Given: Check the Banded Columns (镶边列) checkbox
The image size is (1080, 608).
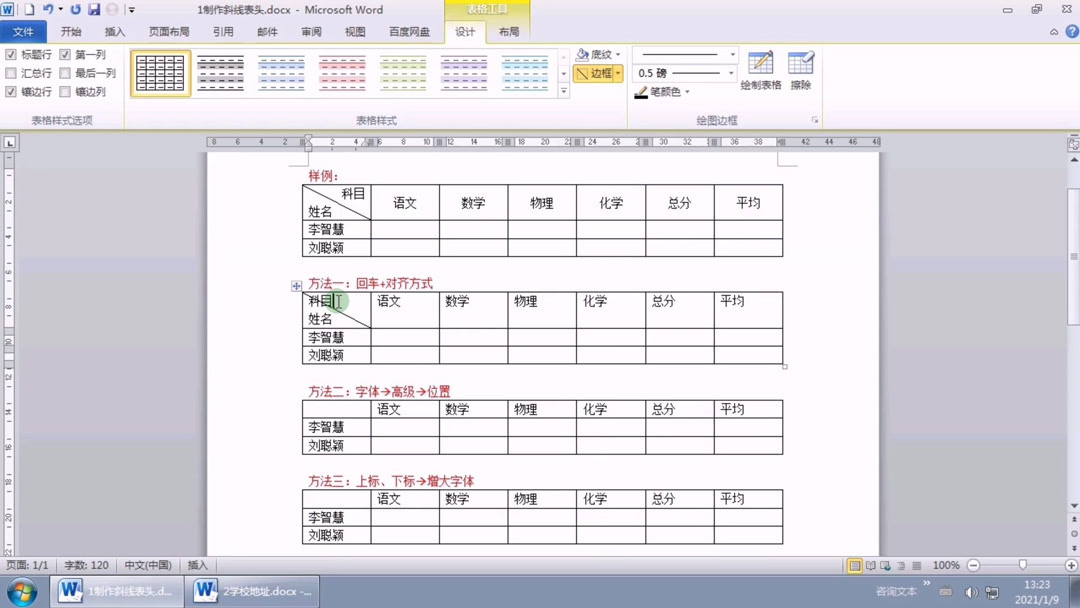Looking at the screenshot, I should (x=65, y=91).
